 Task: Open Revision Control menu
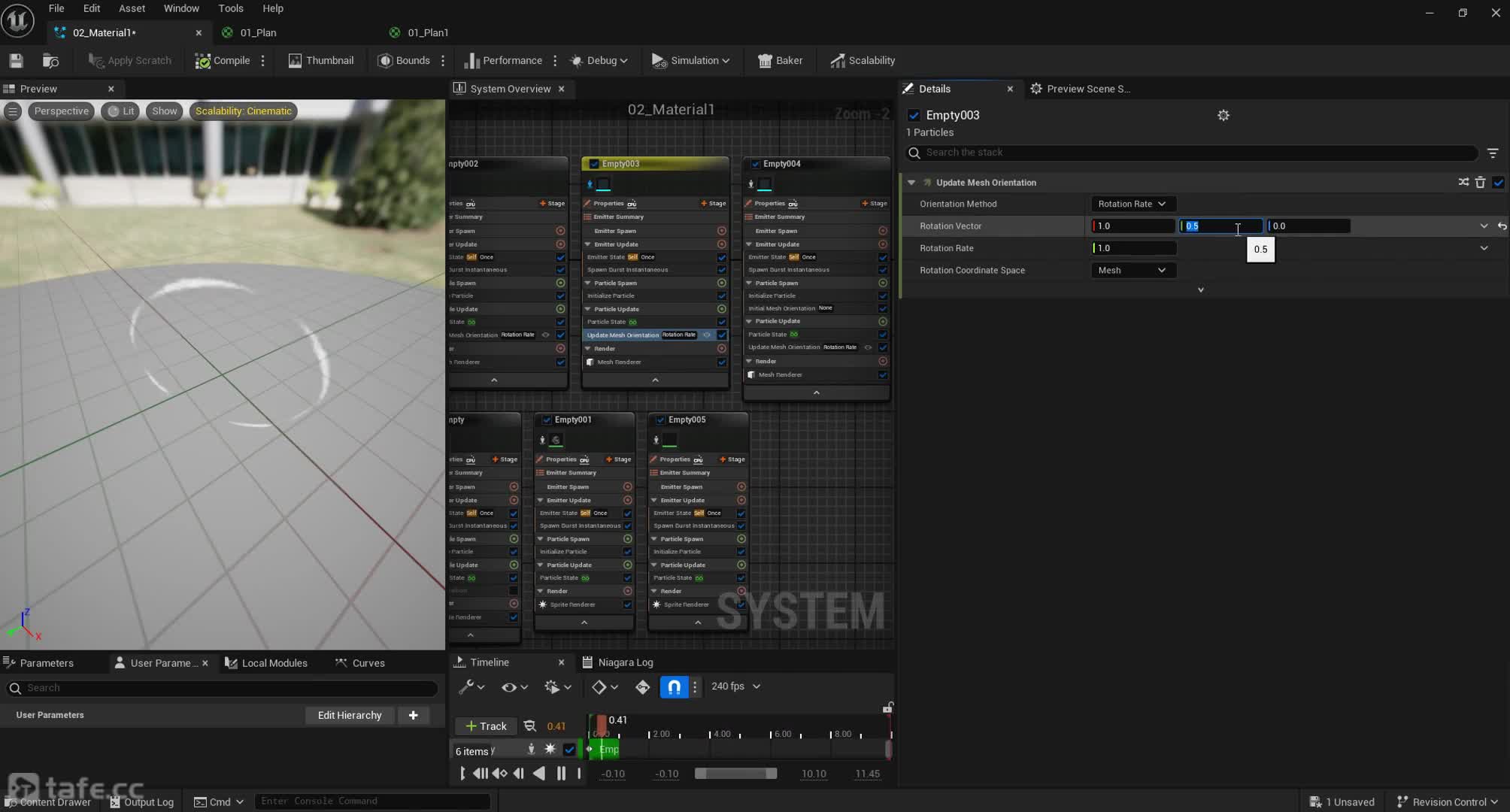point(1448,802)
